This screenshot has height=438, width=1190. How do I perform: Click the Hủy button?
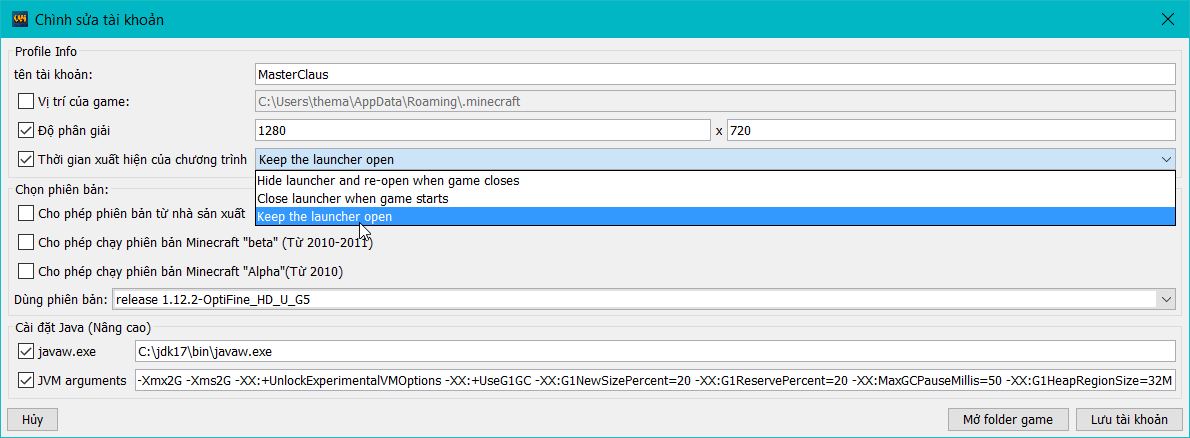(33, 420)
